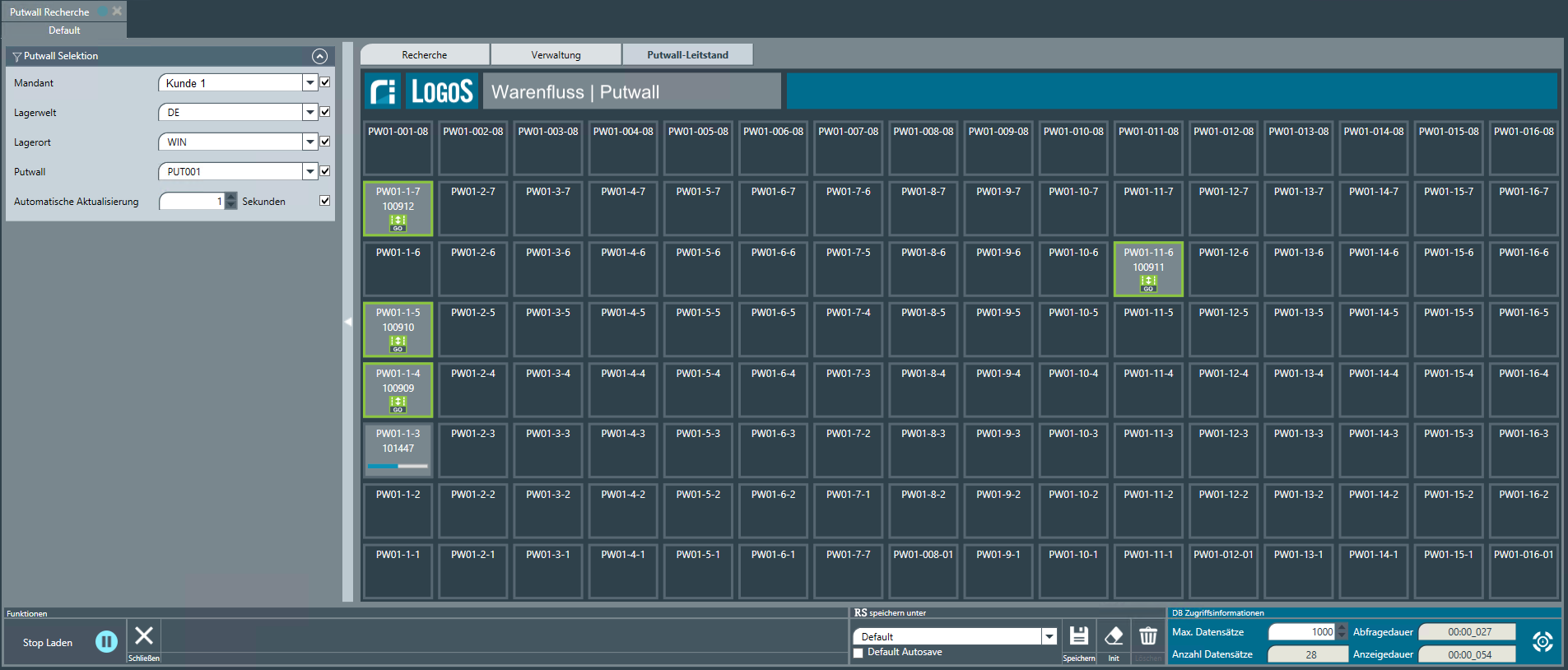Click the Mandant field showing Kunde 1
Viewport: 1568px width, 670px height.
tap(230, 82)
